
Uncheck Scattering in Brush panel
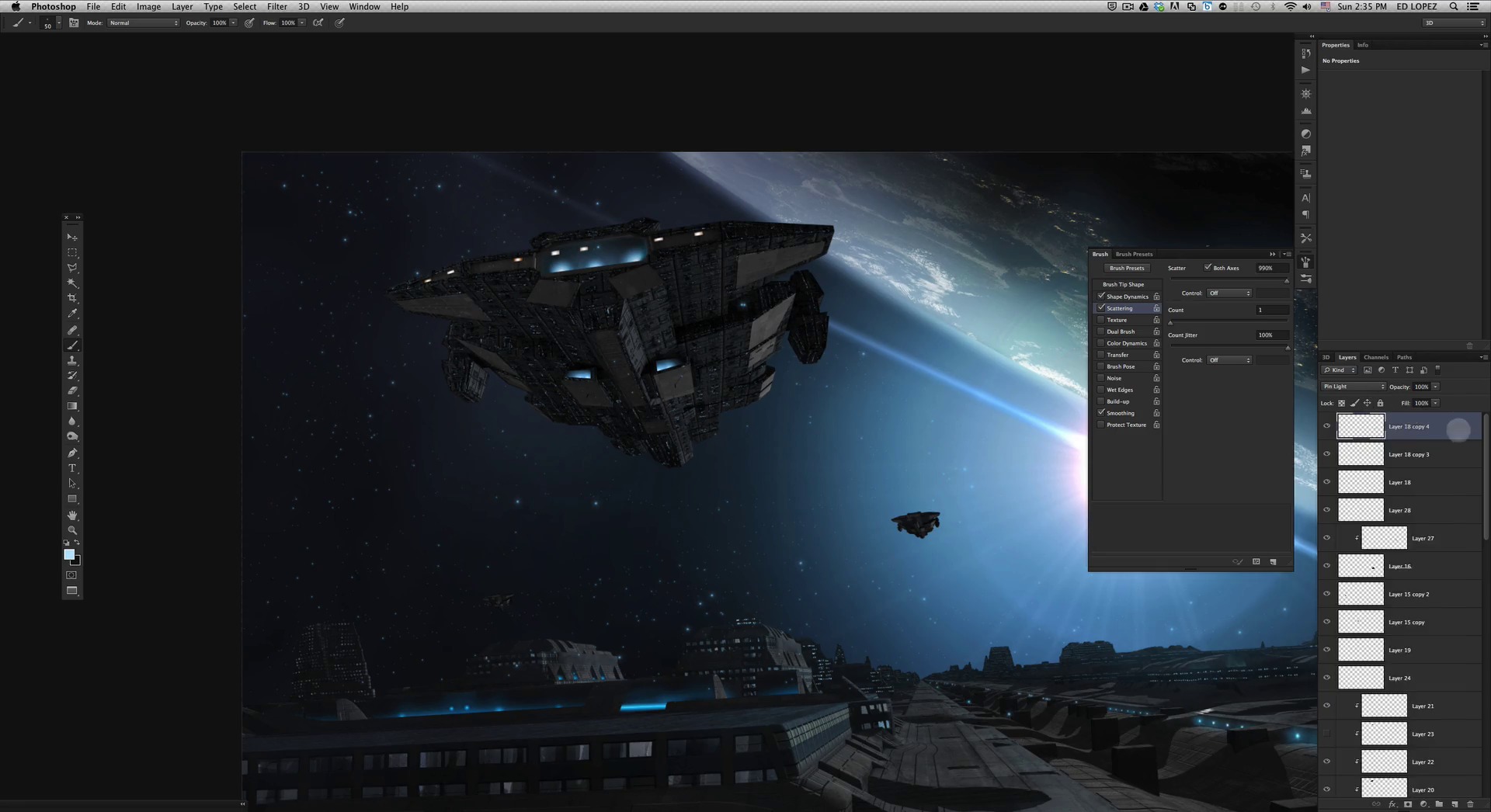click(x=1101, y=307)
